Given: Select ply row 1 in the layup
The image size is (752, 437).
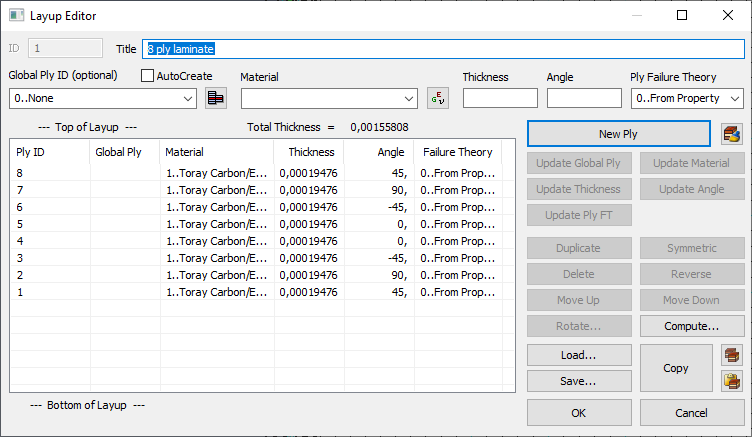Looking at the screenshot, I should click(x=262, y=292).
